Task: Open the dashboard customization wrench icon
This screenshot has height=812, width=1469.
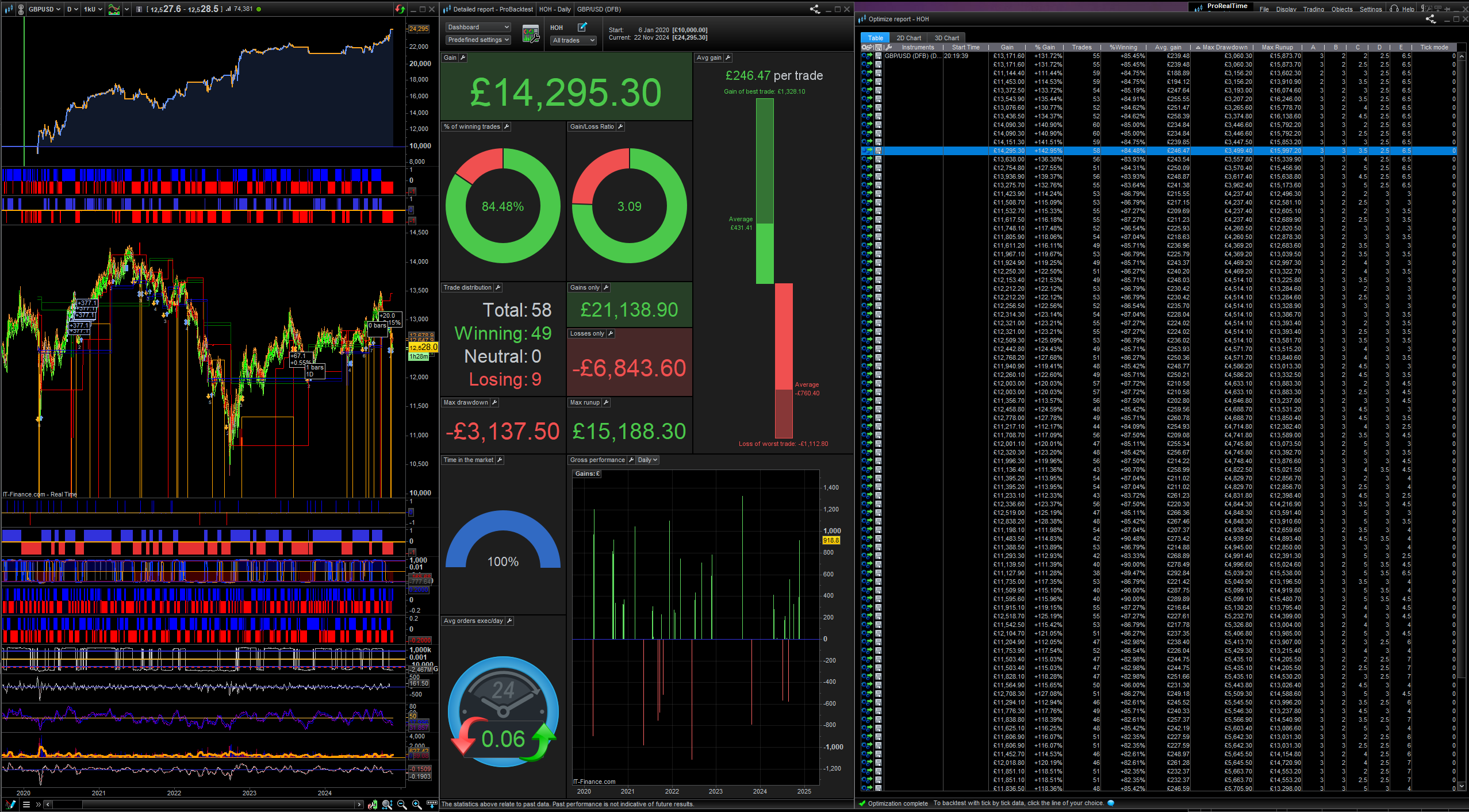Action: [x=530, y=34]
